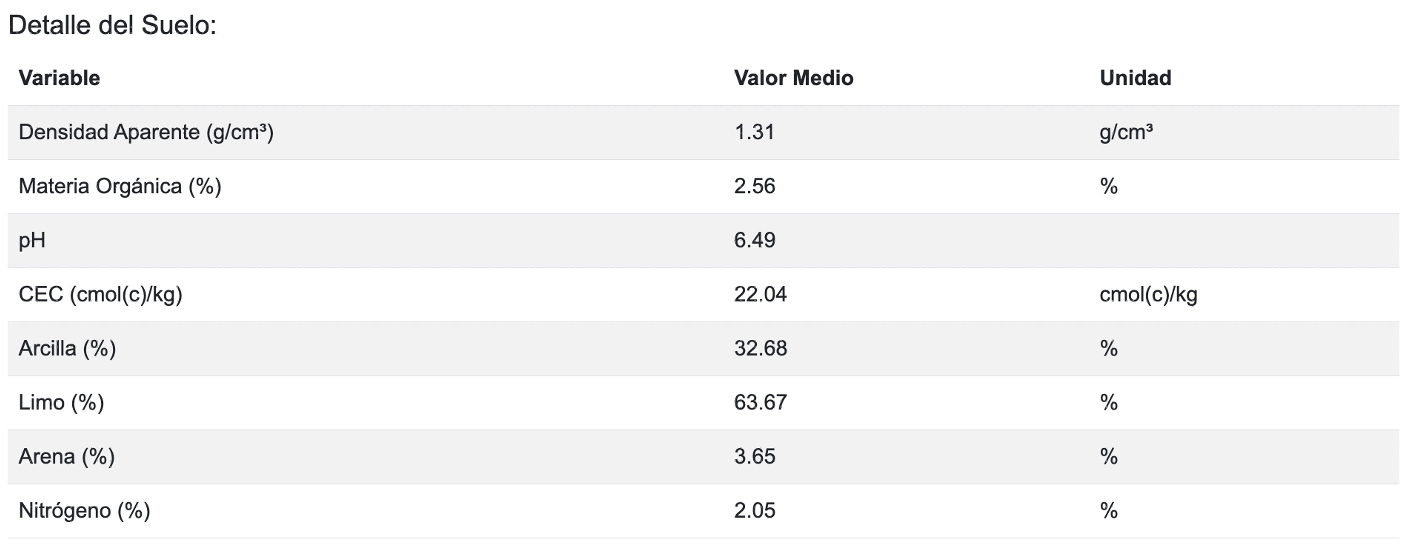Select the "Limo (%)" row label

61,403
